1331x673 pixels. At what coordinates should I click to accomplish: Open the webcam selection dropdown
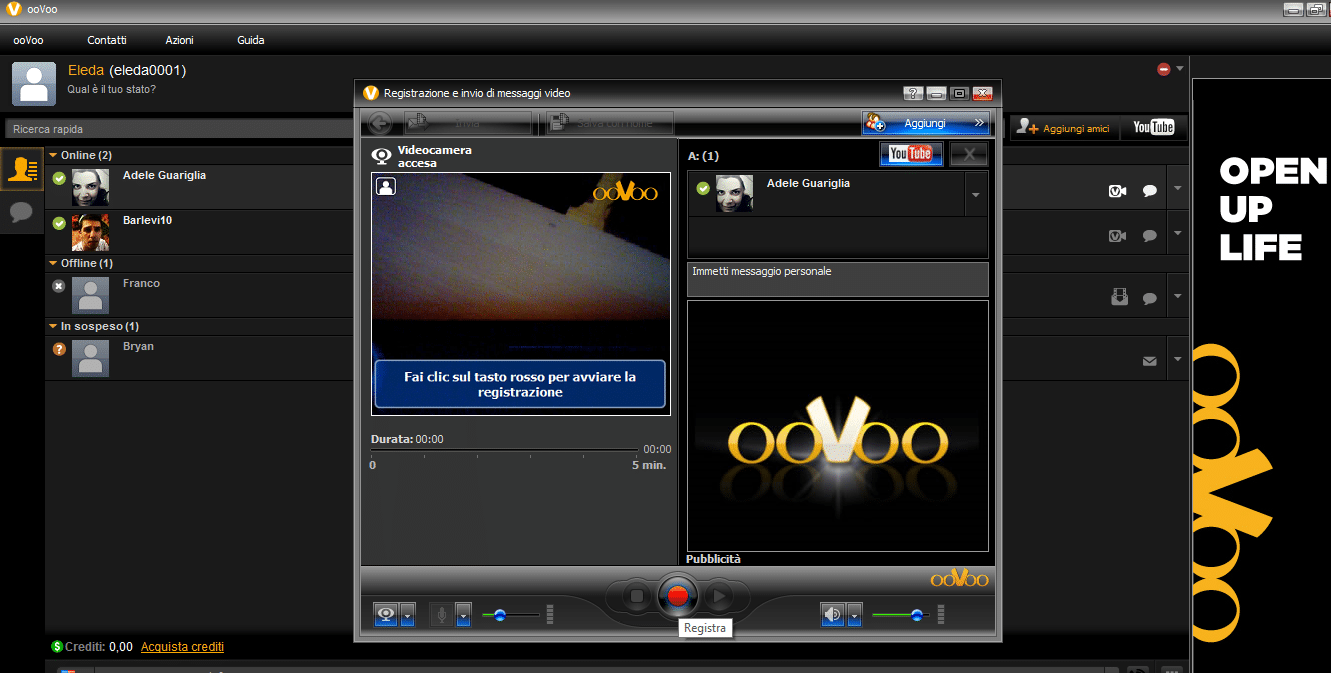click(x=406, y=615)
